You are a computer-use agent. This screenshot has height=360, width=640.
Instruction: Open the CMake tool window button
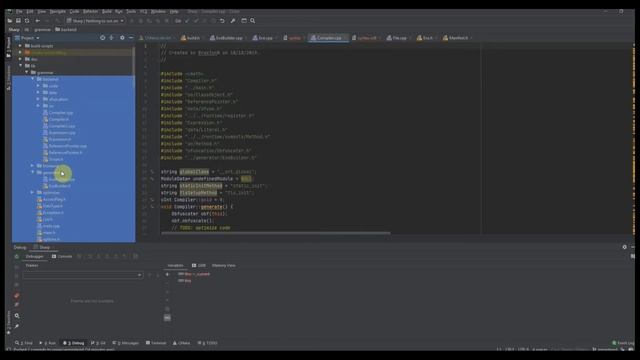click(x=182, y=343)
